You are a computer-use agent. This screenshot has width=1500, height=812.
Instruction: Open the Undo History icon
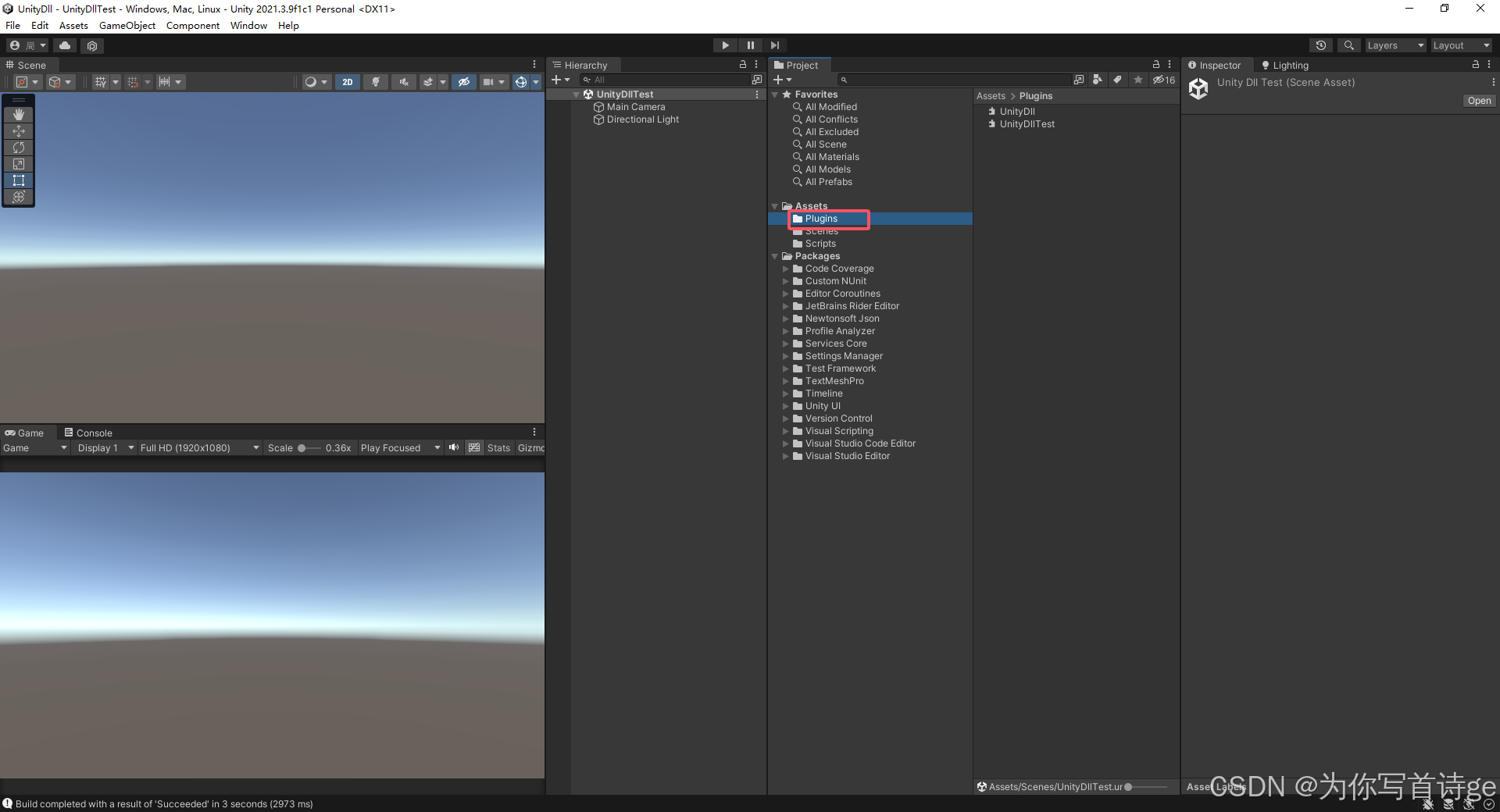point(1320,45)
